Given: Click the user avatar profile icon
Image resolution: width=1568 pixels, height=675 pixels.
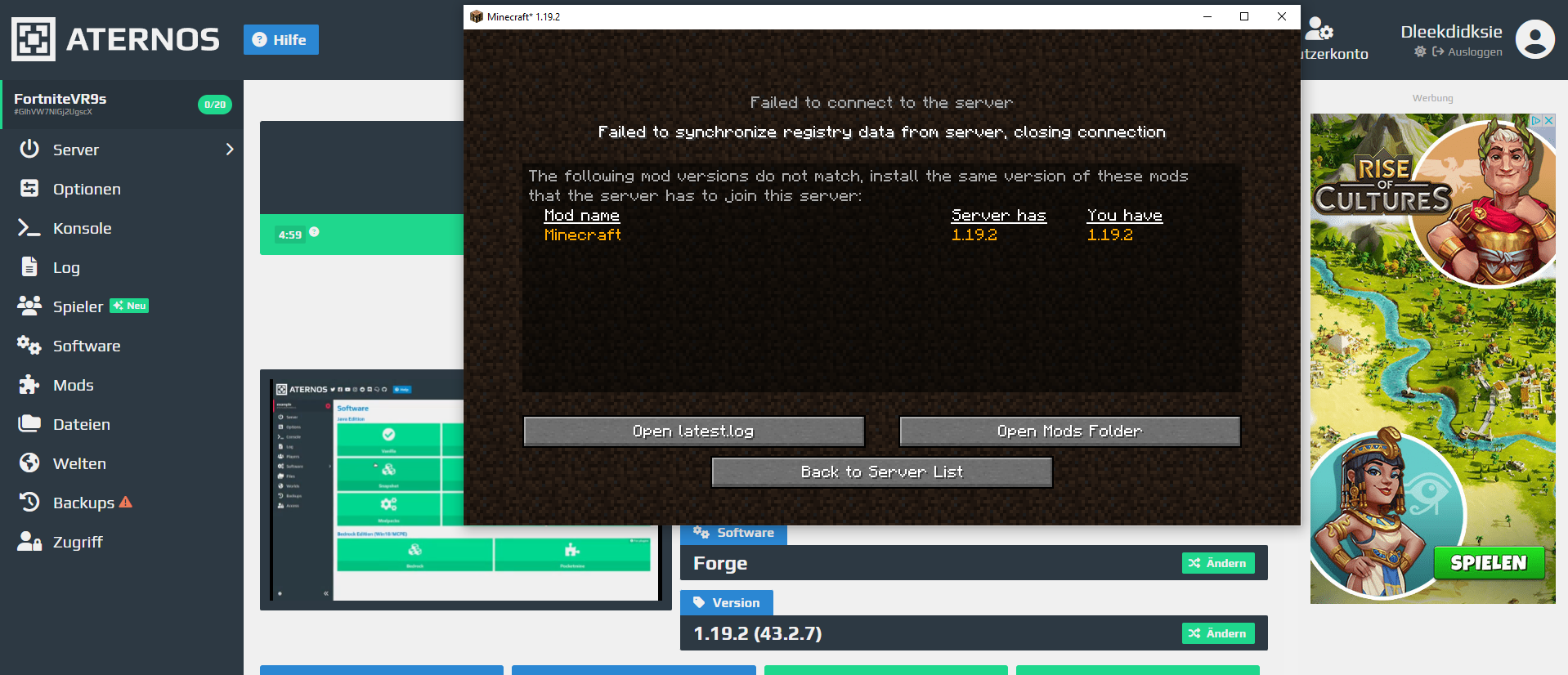Looking at the screenshot, I should [x=1535, y=39].
